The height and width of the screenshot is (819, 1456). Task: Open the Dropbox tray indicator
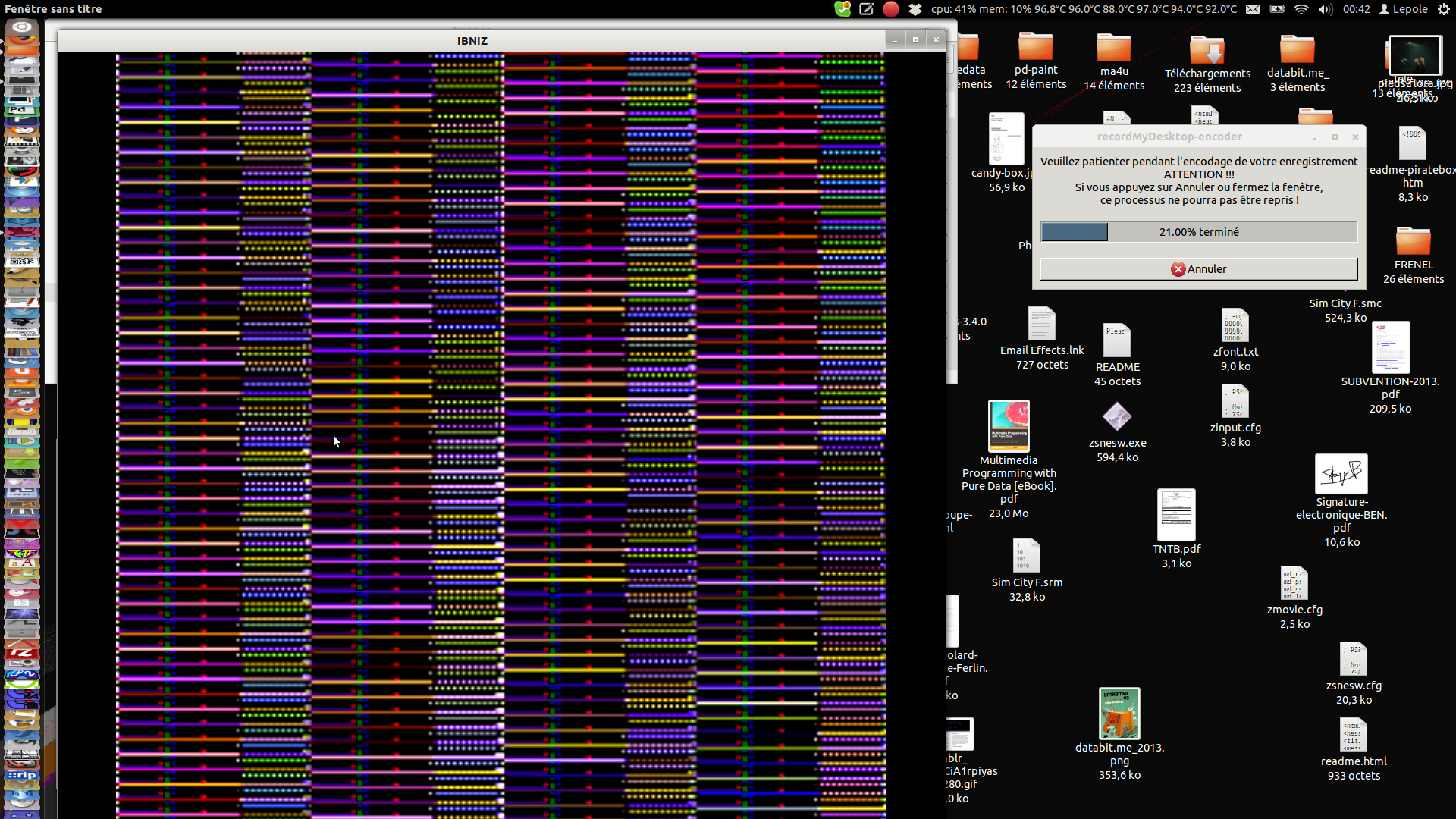pyautogui.click(x=915, y=9)
